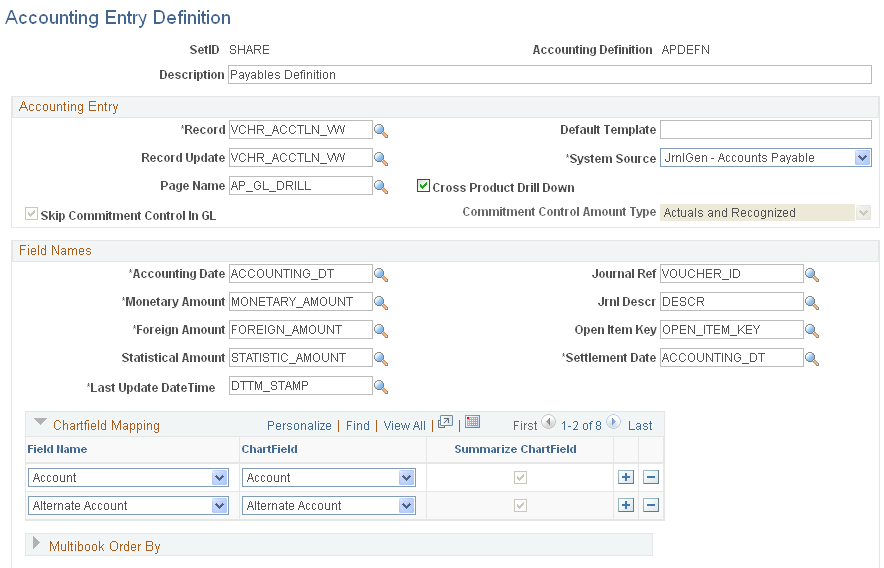This screenshot has height=568, width=884.
Task: Open the System Source dropdown
Action: pos(766,158)
